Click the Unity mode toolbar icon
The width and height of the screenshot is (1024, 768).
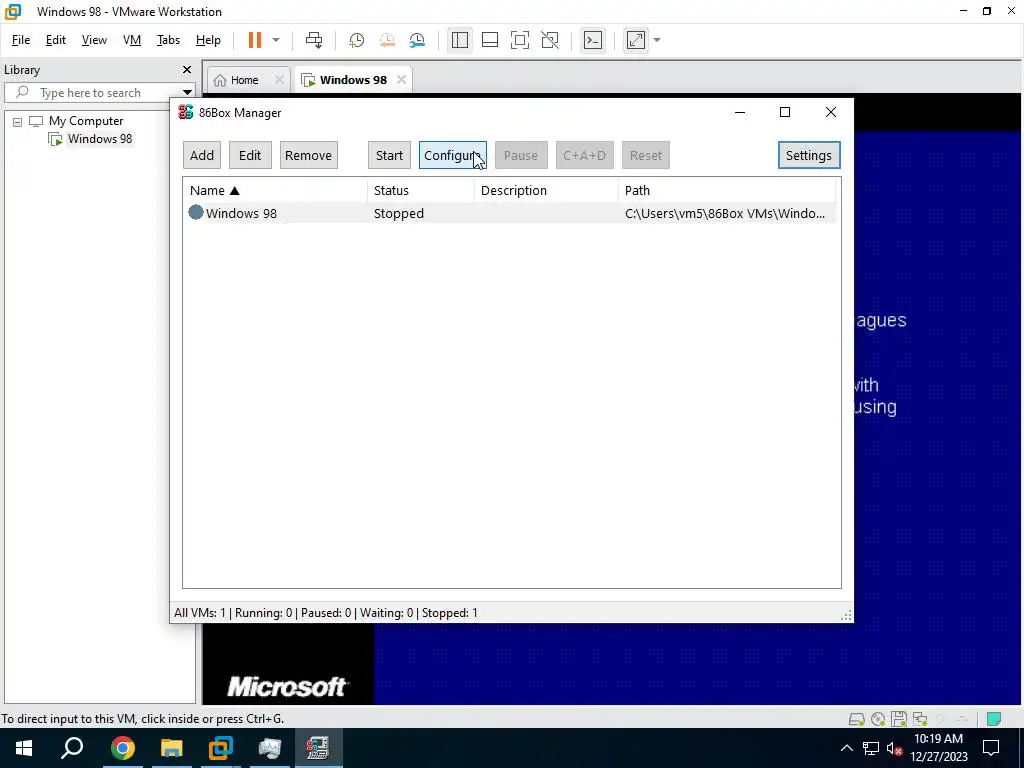(x=550, y=40)
